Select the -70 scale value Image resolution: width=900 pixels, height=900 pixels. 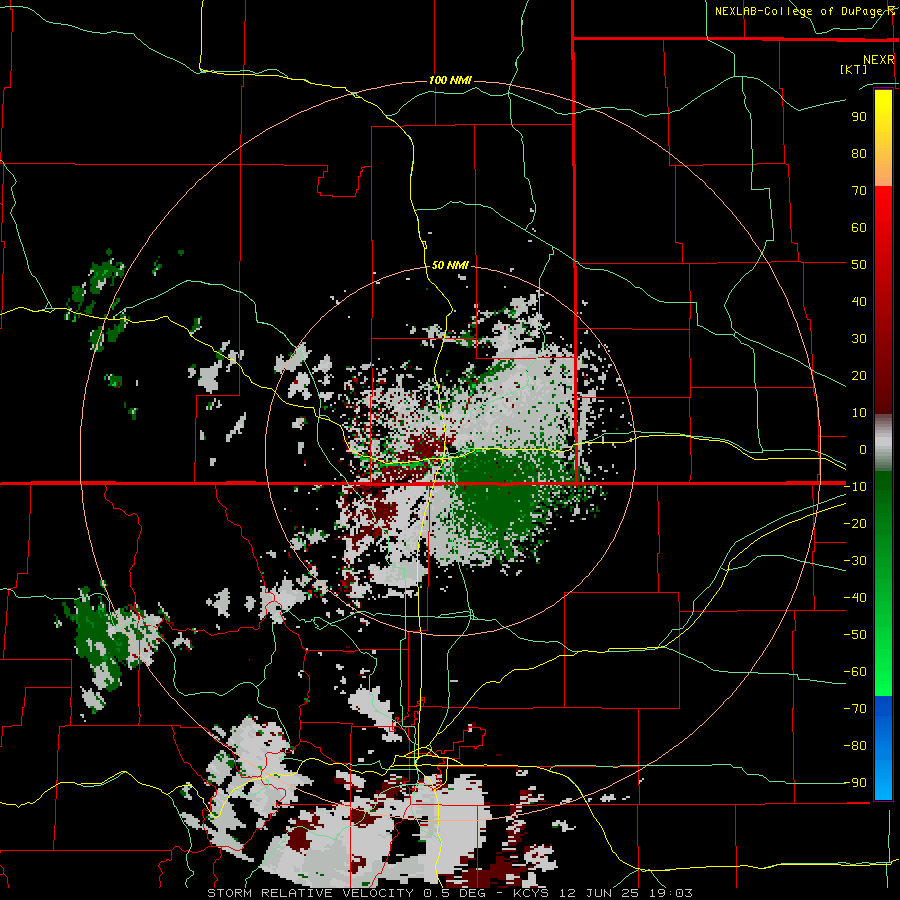coord(855,709)
